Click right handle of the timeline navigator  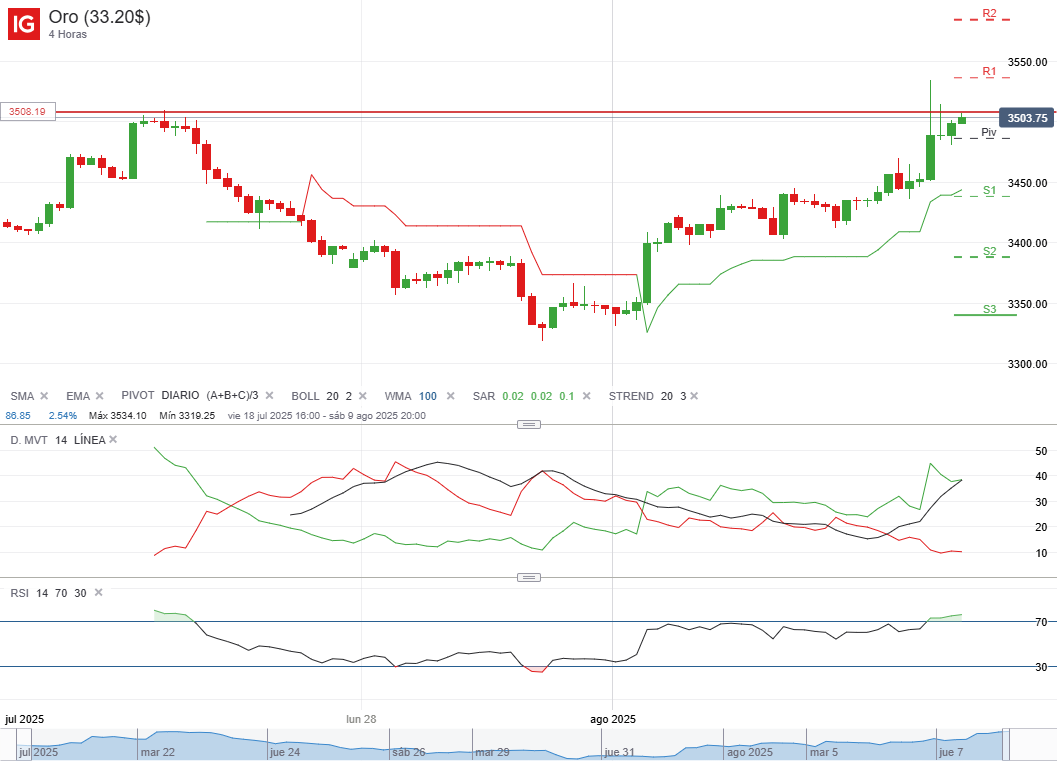[x=1007, y=745]
